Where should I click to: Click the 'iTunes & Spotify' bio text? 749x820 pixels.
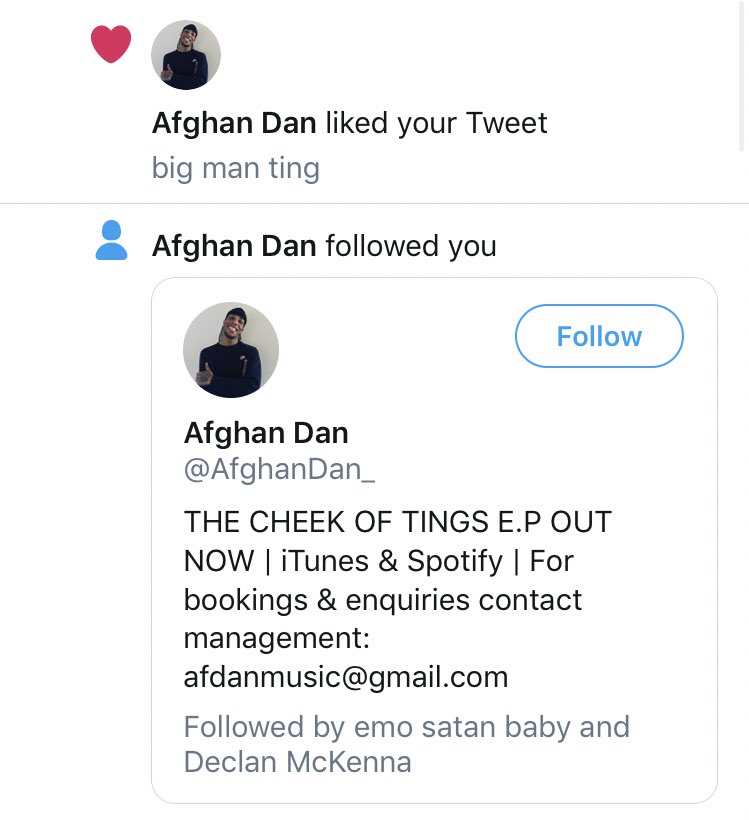[392, 561]
